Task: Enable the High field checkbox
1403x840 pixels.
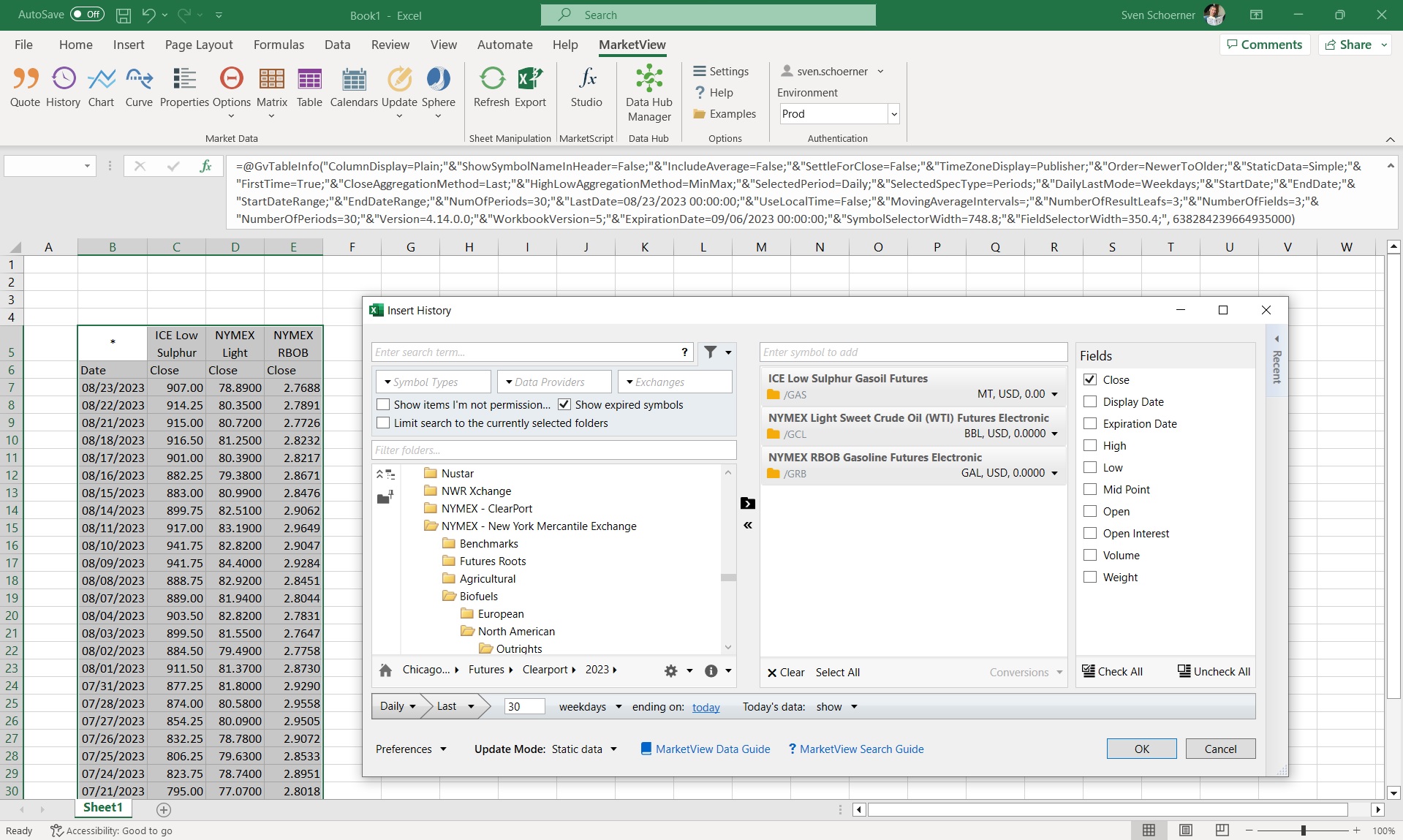Action: tap(1090, 445)
